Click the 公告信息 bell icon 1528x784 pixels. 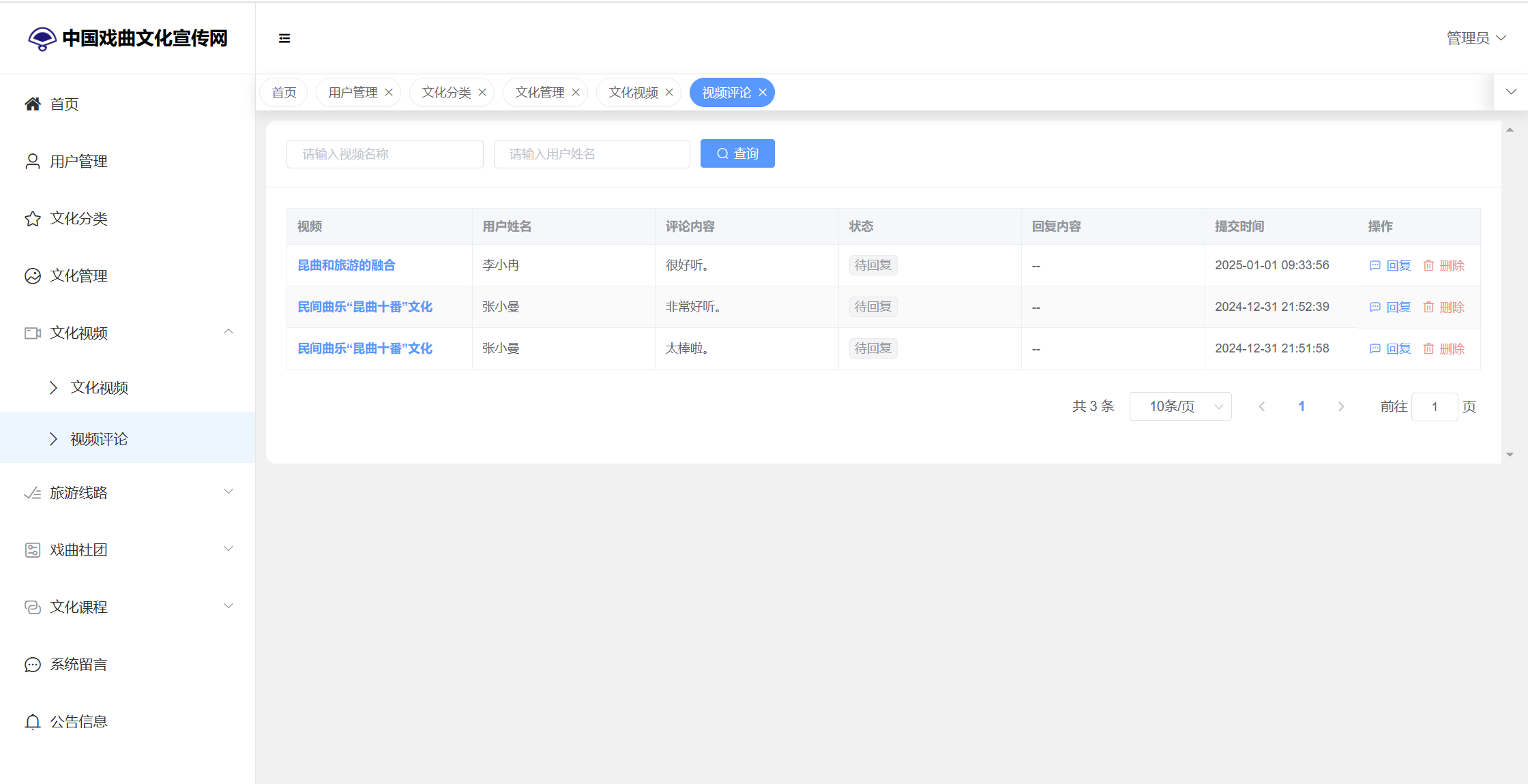tap(32, 721)
